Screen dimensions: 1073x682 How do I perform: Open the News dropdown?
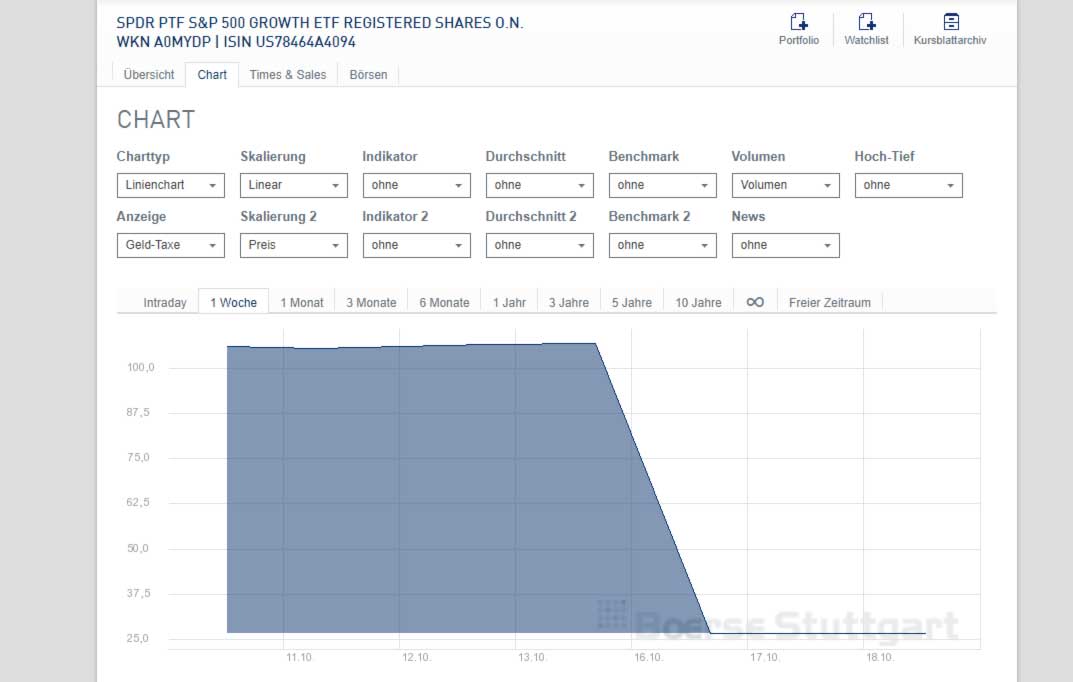785,245
